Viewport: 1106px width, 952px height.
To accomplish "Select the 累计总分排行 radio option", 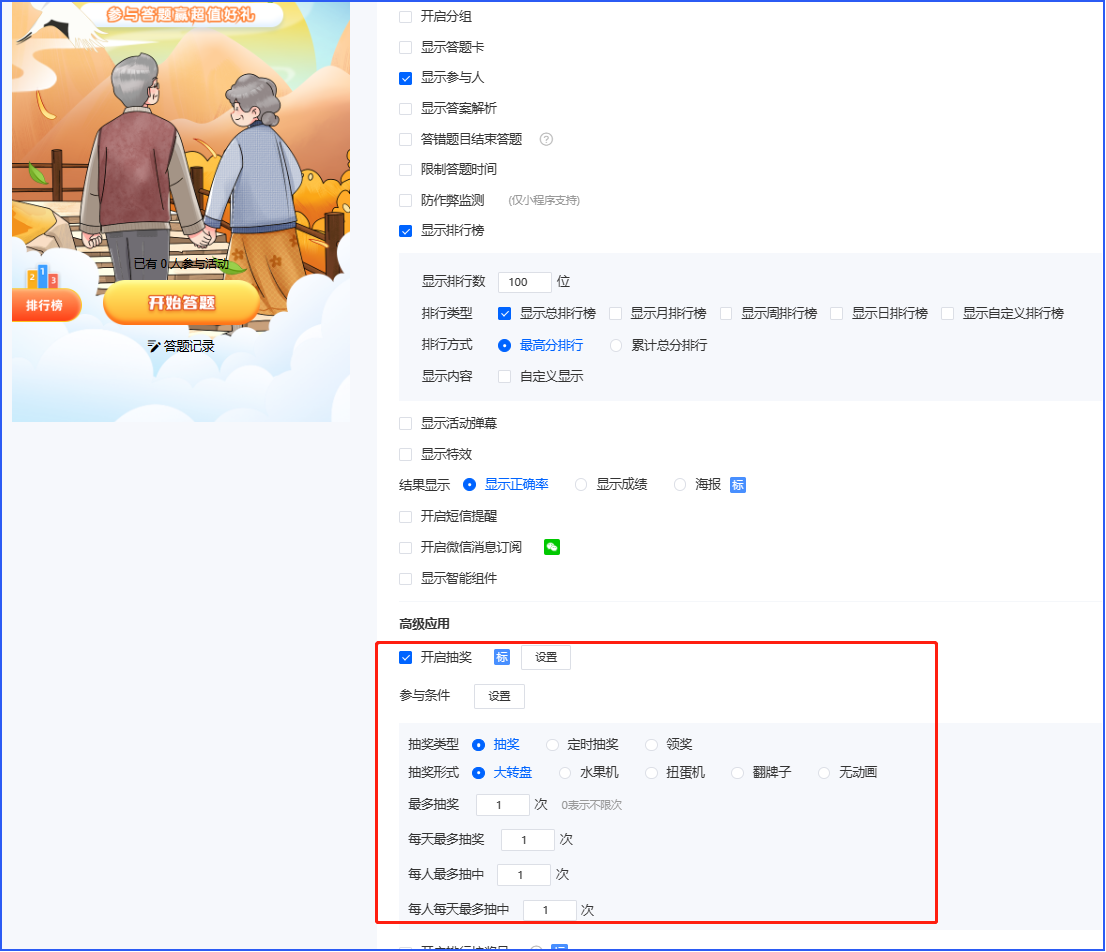I will click(616, 346).
